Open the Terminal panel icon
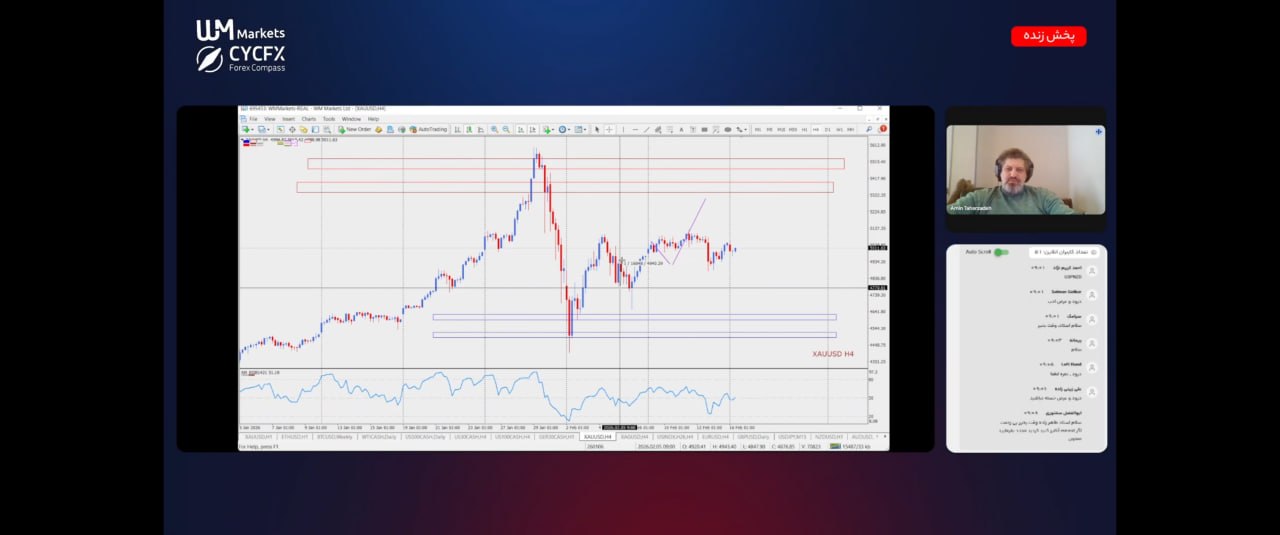 point(315,129)
